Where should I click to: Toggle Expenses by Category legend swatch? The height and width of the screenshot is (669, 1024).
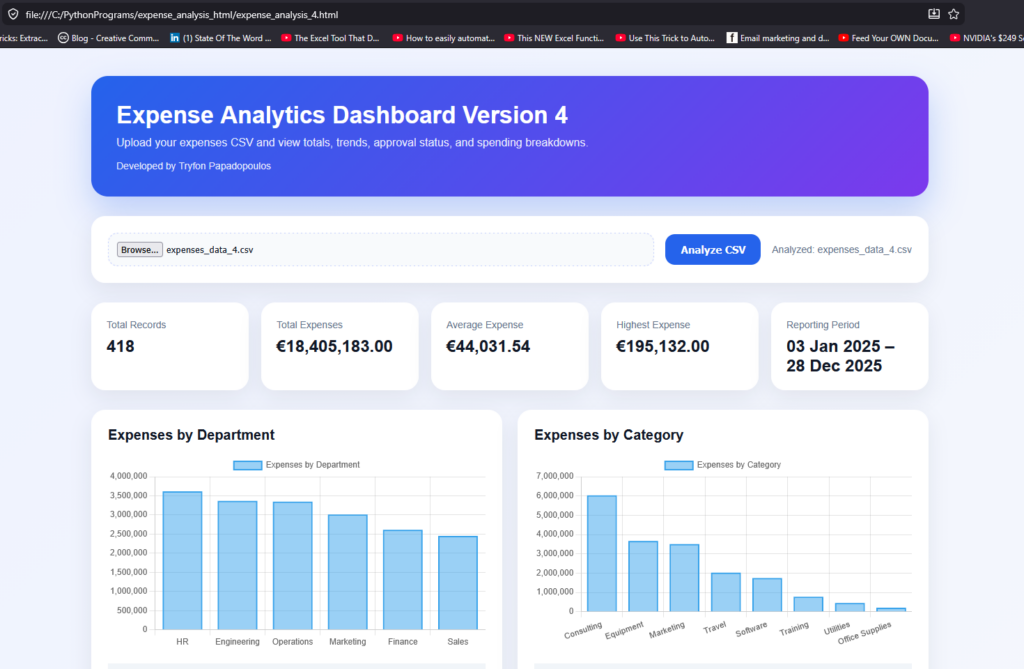679,465
